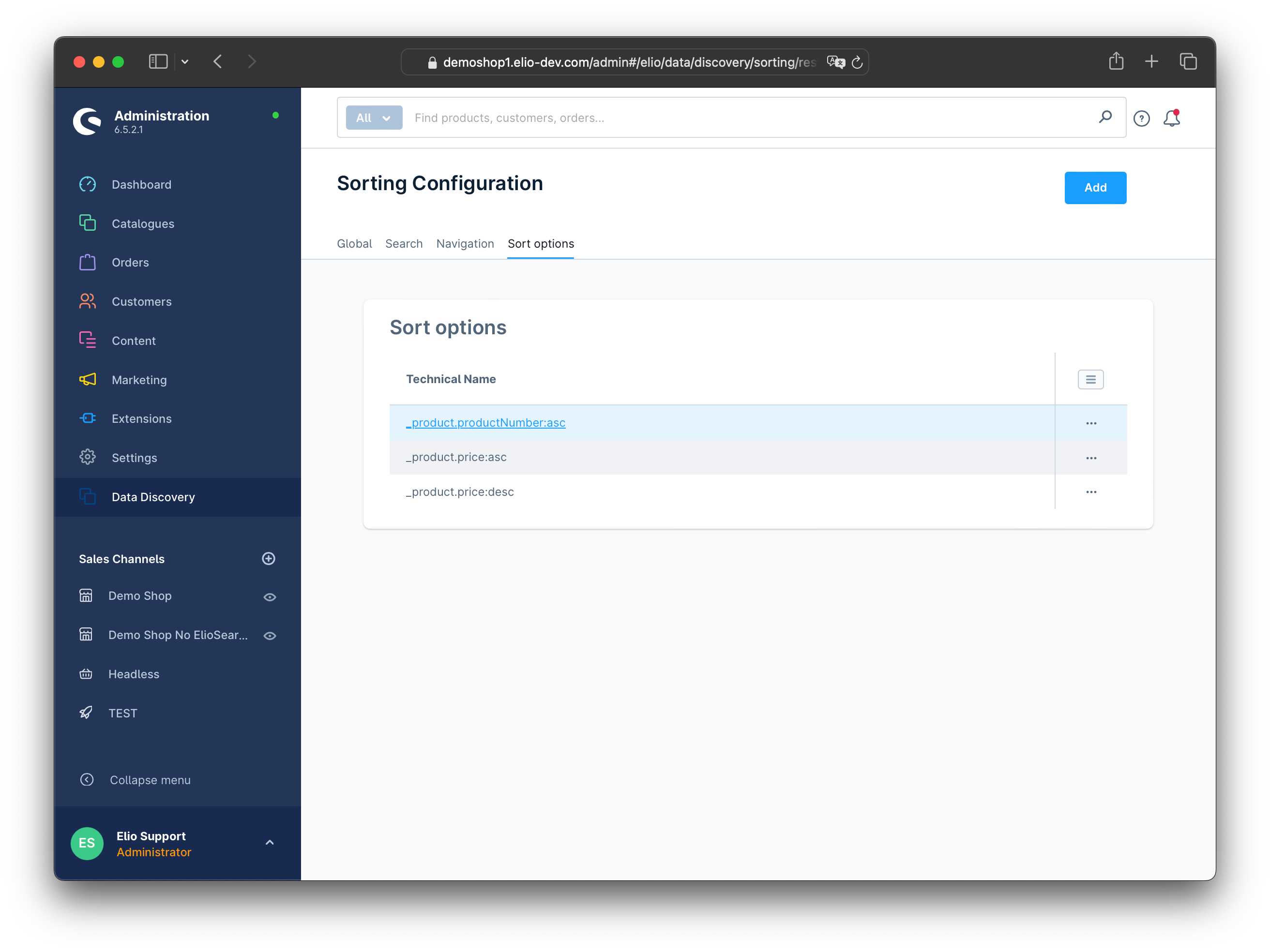This screenshot has height=952, width=1270.
Task: Expand options for _product.price:desc
Action: tap(1091, 492)
